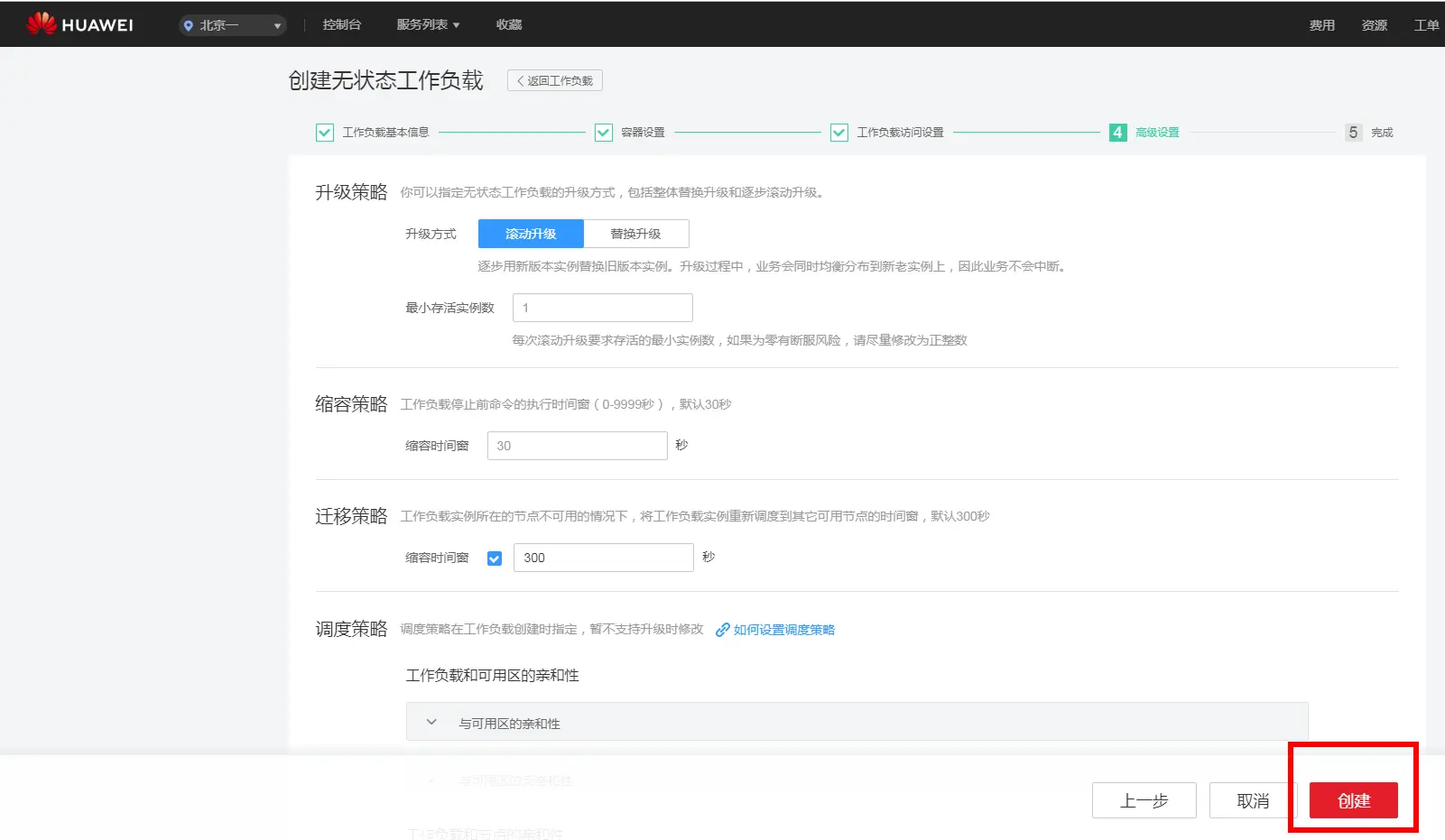Expand the 与可用区的亲和性 chevron
The width and height of the screenshot is (1445, 840).
click(x=431, y=723)
